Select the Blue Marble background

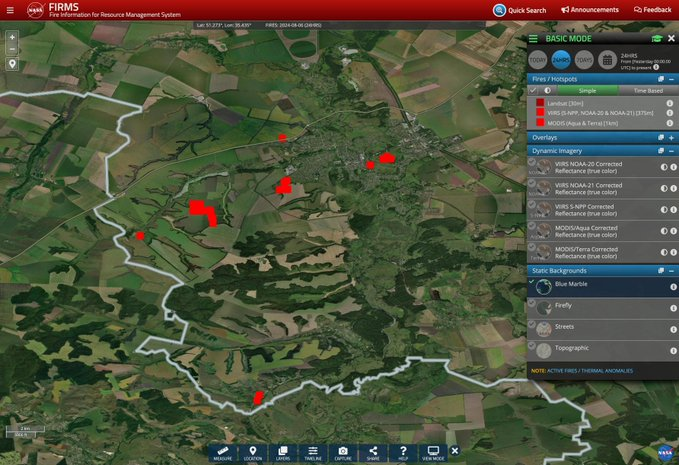tap(602, 287)
